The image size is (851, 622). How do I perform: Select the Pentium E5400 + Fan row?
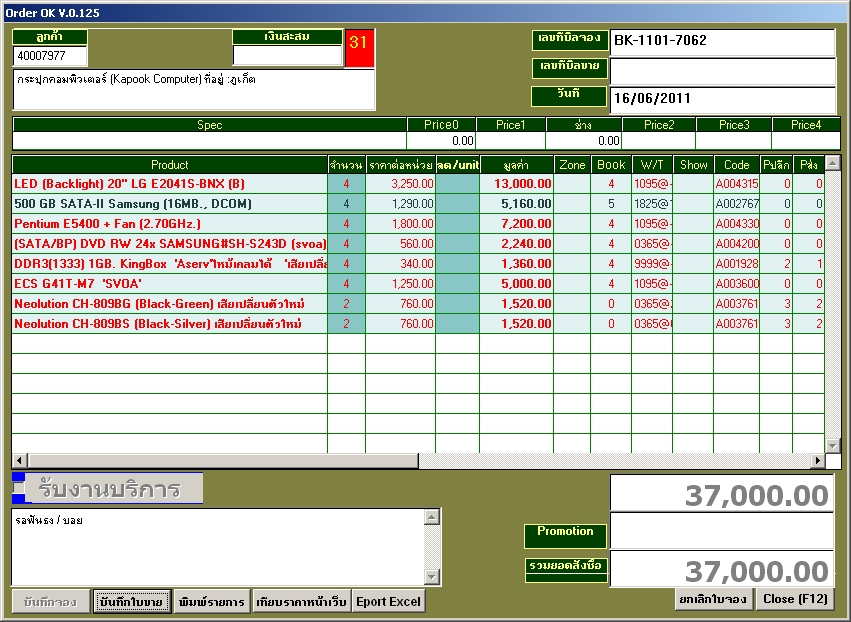(x=418, y=224)
